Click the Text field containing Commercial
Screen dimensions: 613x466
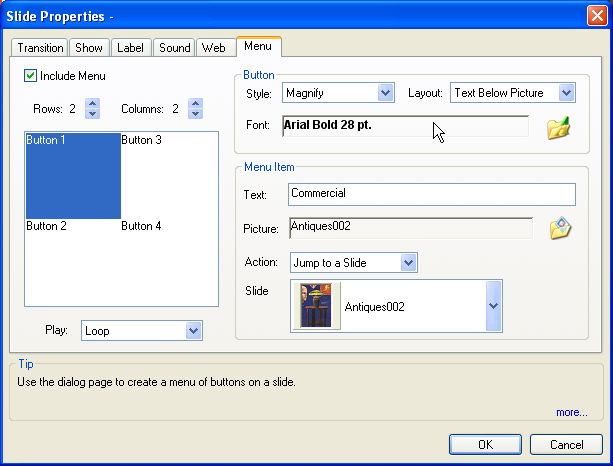point(432,194)
